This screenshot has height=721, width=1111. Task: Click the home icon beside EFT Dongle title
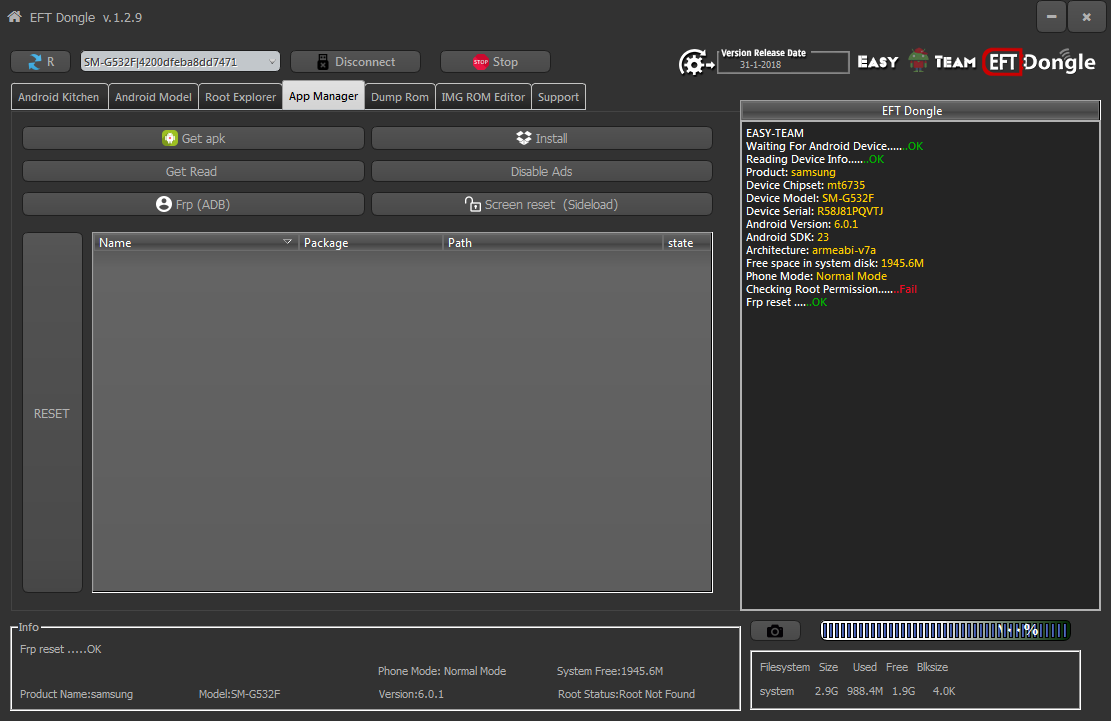pos(14,16)
